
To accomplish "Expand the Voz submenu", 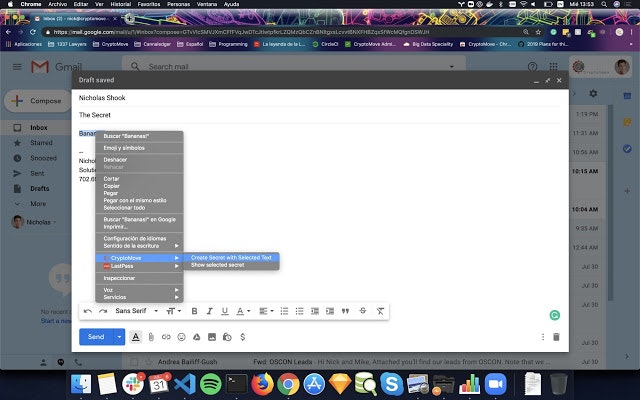I will tap(139, 290).
